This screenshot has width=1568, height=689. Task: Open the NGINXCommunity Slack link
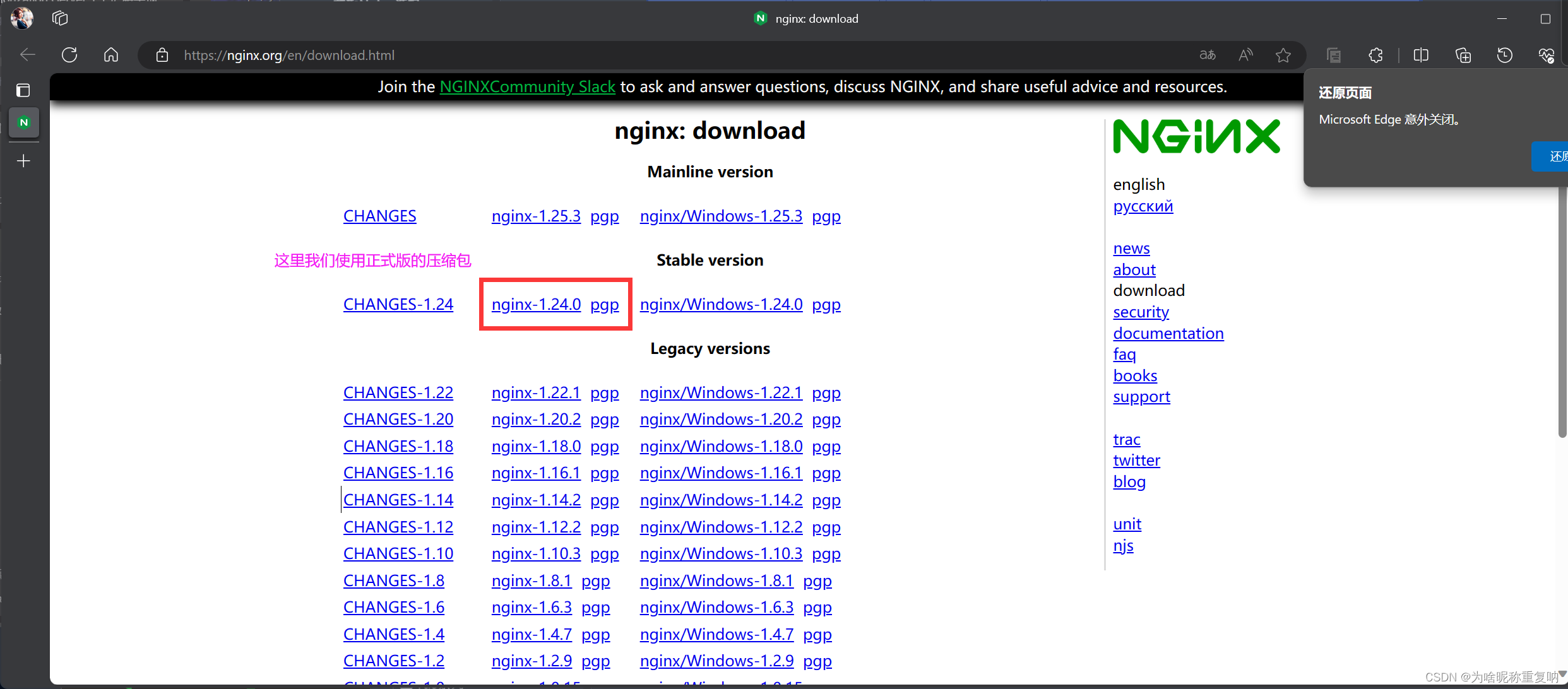[x=527, y=86]
